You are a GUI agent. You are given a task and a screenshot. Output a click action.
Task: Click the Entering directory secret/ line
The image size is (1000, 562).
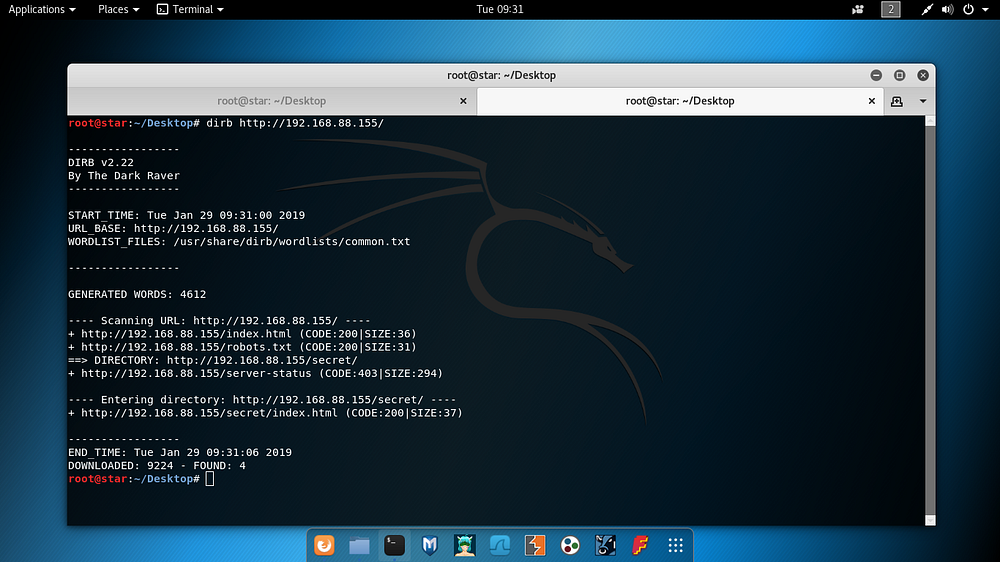262,400
